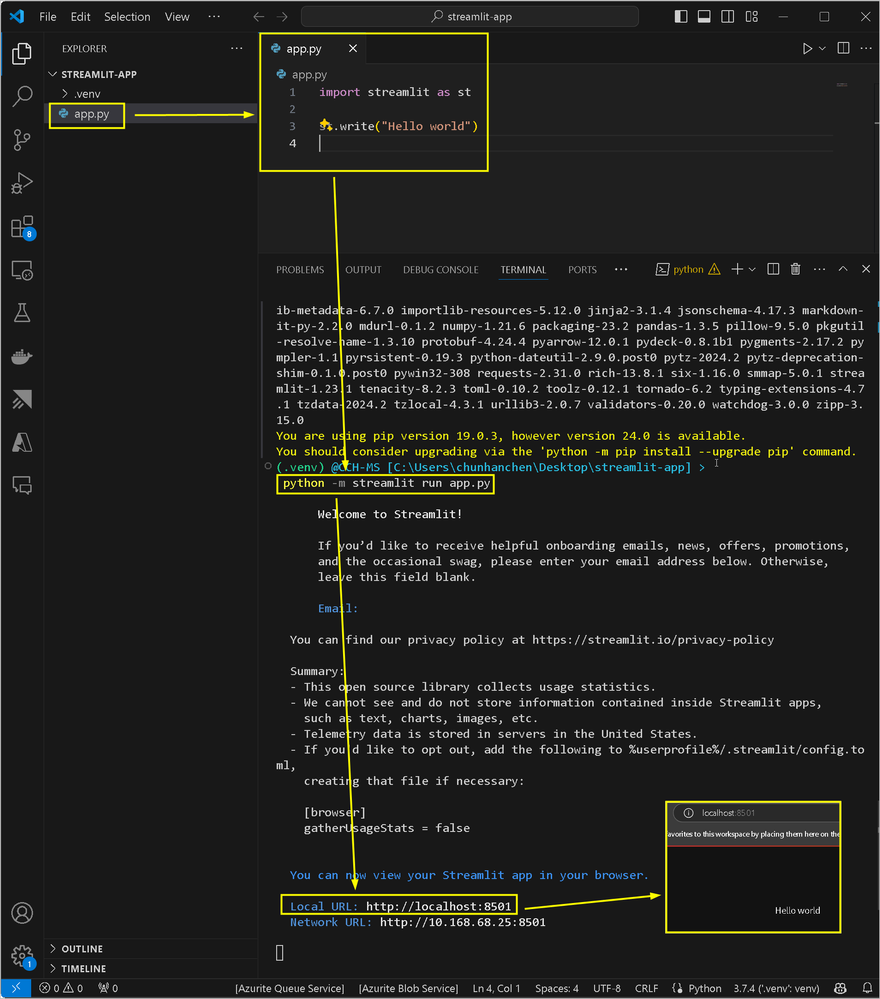
Task: Open Customize Layout options
Action: pos(752,17)
